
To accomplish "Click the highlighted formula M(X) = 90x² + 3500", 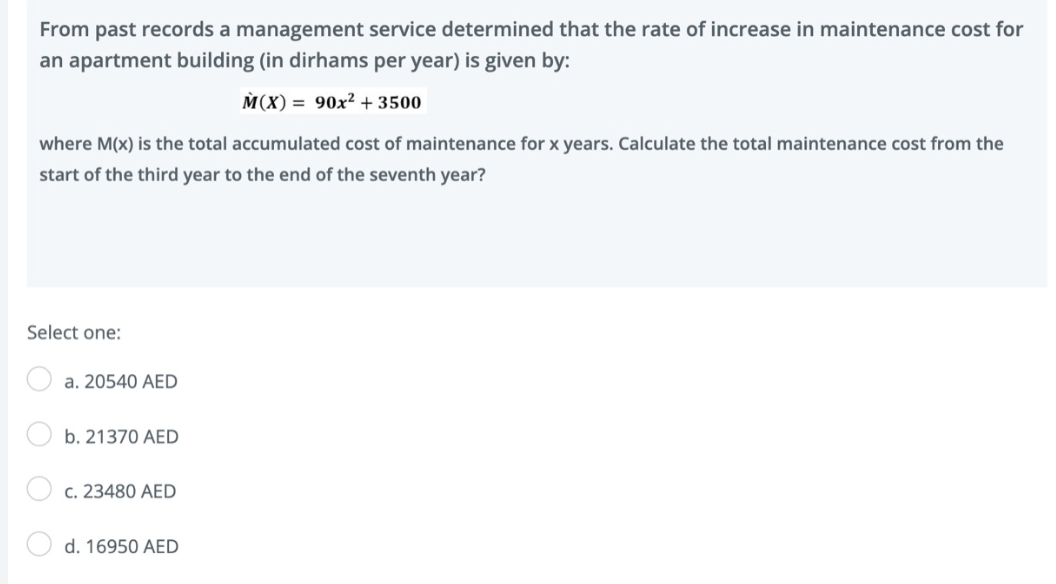I will click(331, 101).
